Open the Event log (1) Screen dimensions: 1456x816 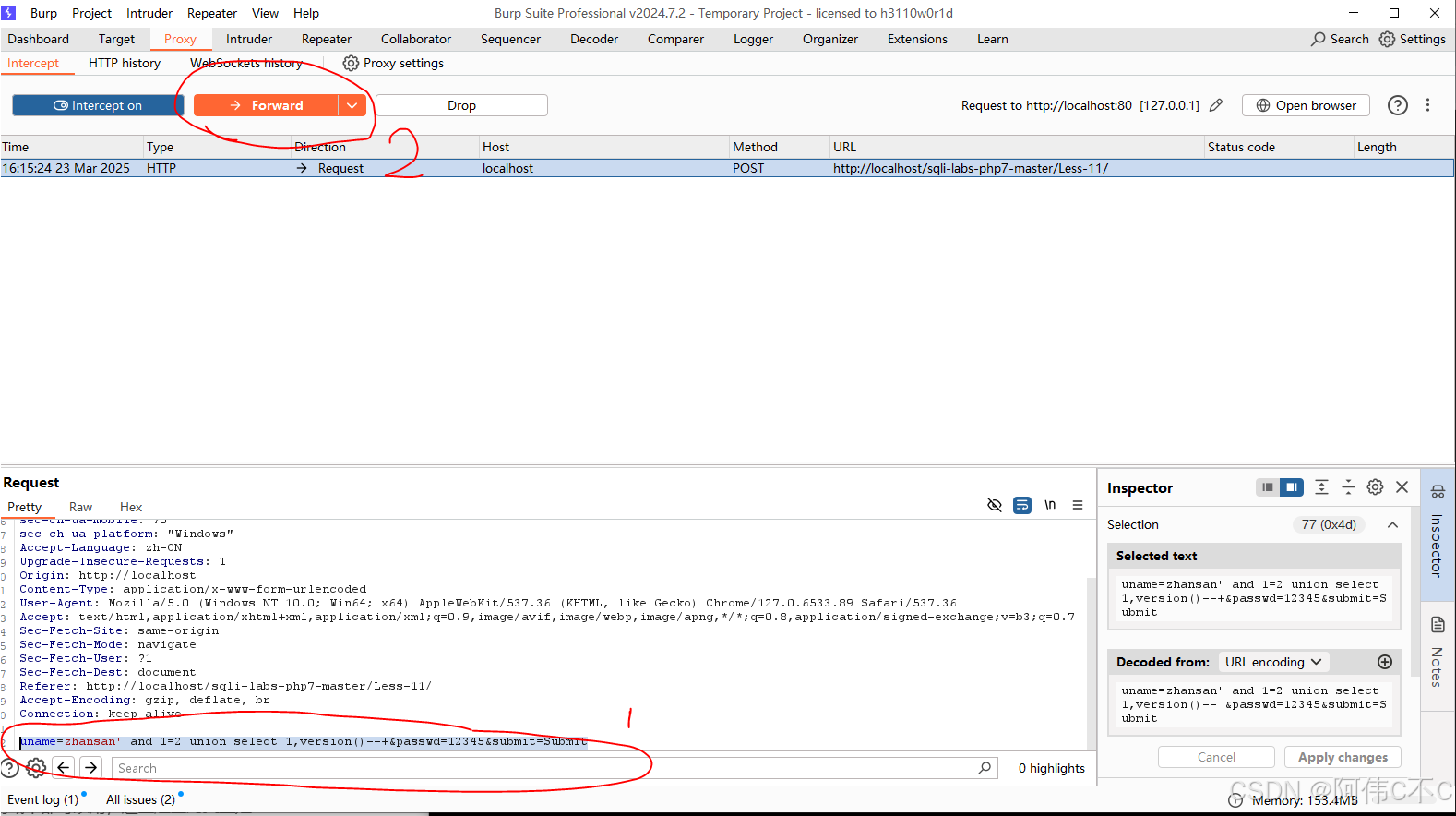click(x=42, y=799)
